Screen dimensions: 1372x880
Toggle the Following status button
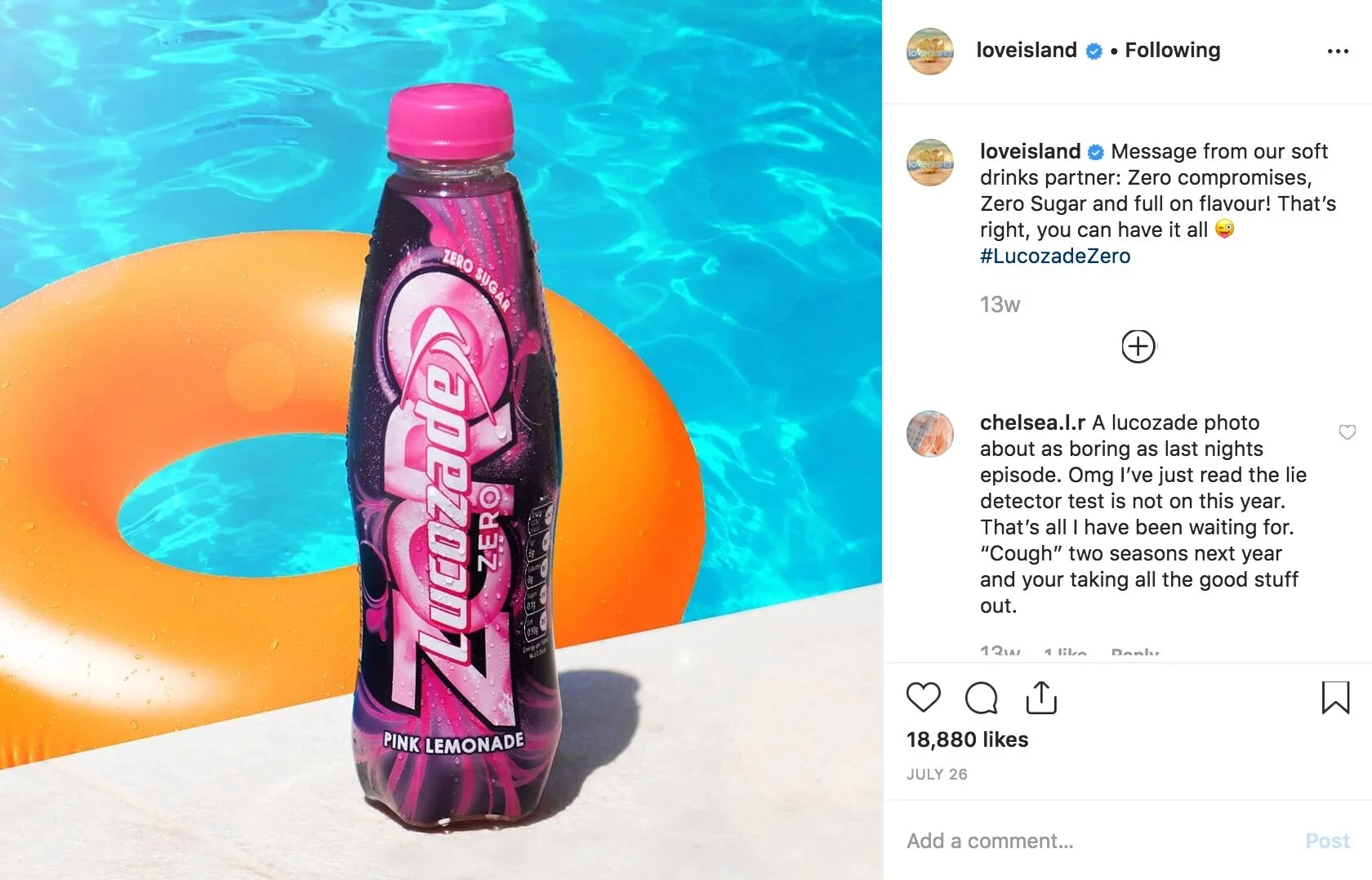coord(1172,50)
